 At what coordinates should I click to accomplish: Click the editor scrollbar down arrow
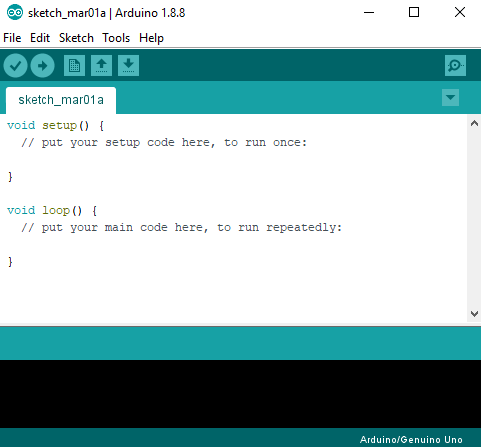[x=474, y=314]
